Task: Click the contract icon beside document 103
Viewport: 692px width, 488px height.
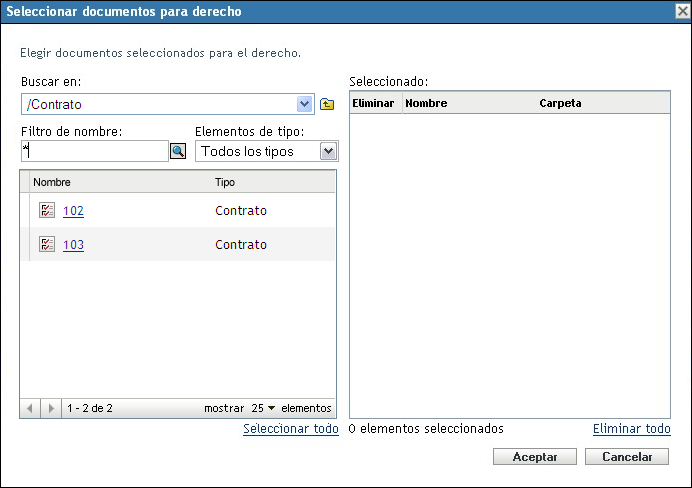Action: pyautogui.click(x=47, y=245)
